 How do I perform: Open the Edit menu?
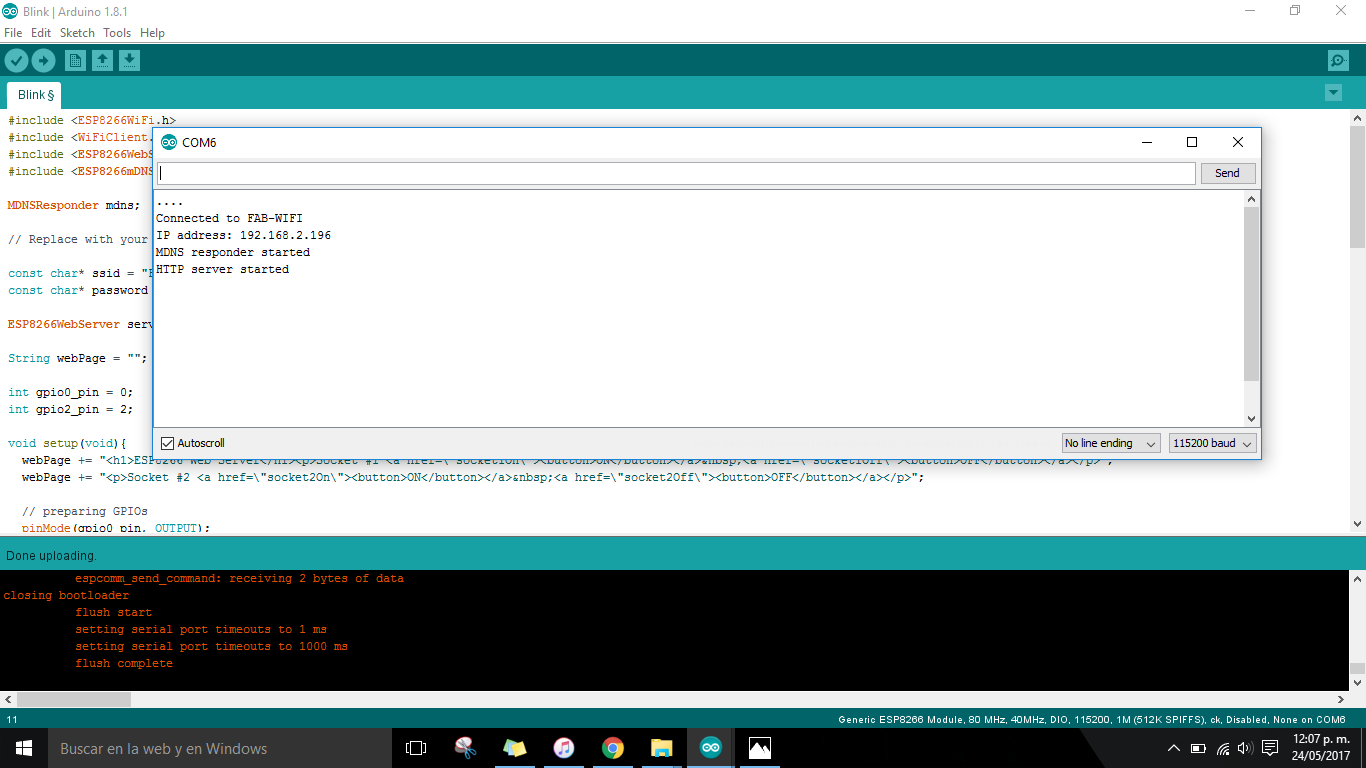coord(41,33)
